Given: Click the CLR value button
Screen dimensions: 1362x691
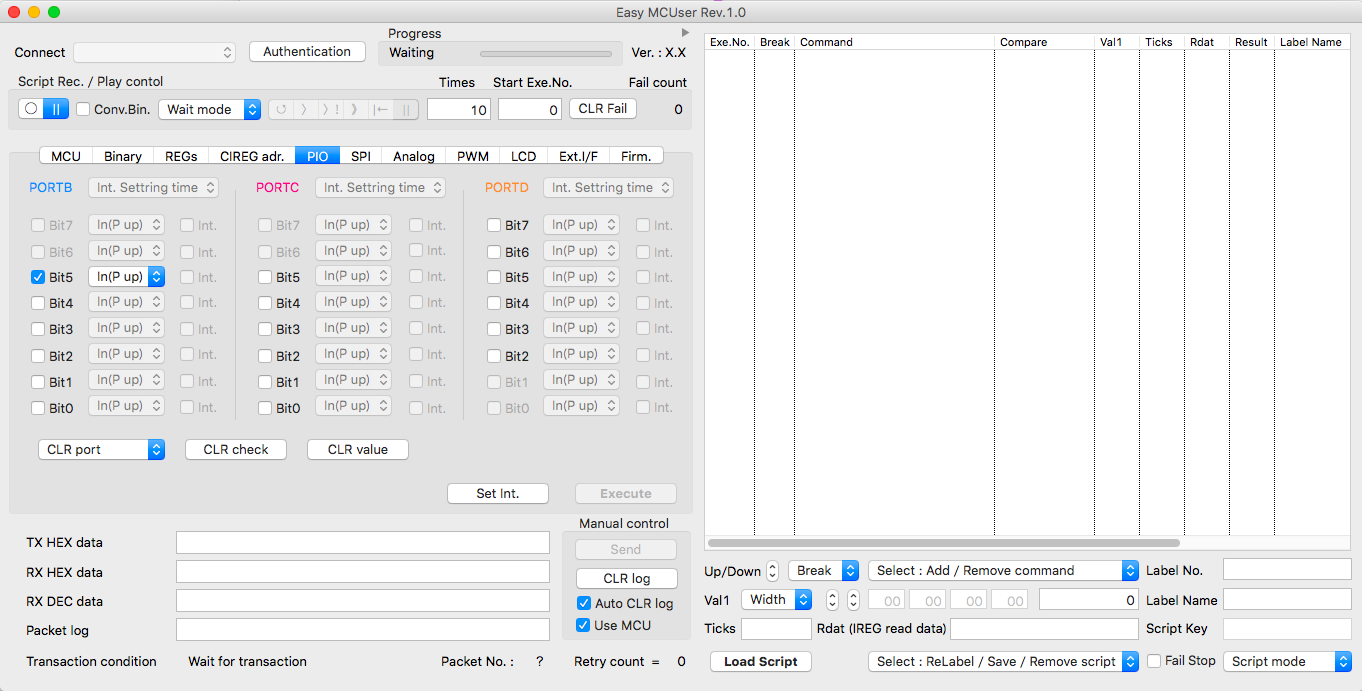Looking at the screenshot, I should point(358,450).
